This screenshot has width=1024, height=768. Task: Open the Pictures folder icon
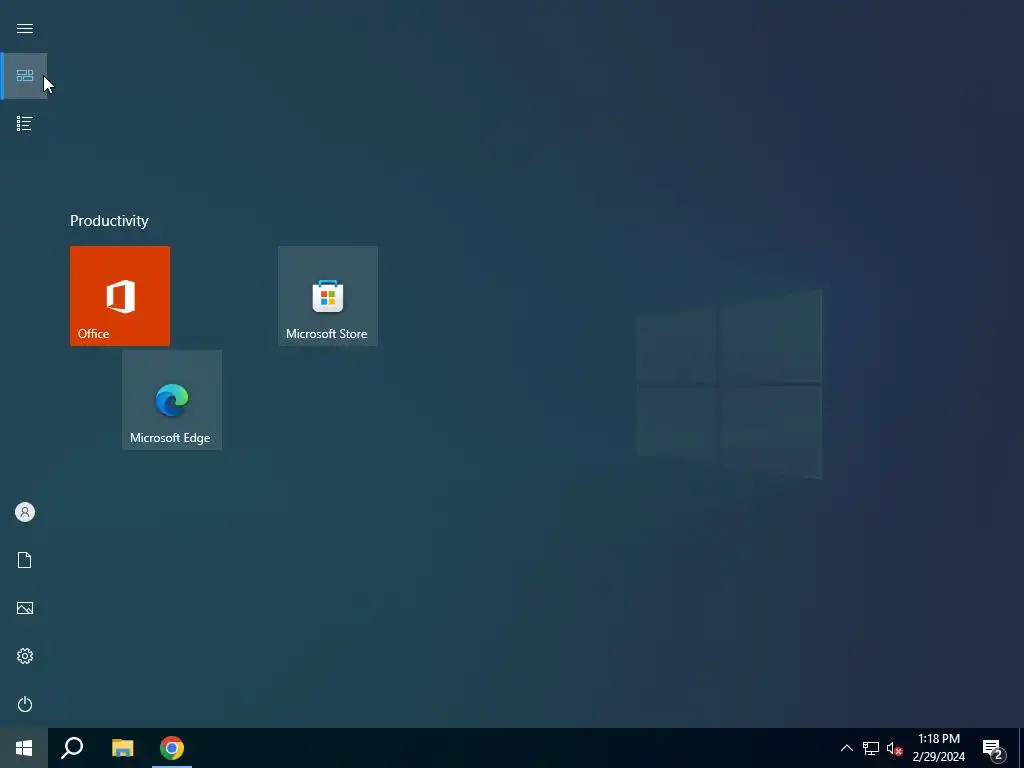(24, 608)
